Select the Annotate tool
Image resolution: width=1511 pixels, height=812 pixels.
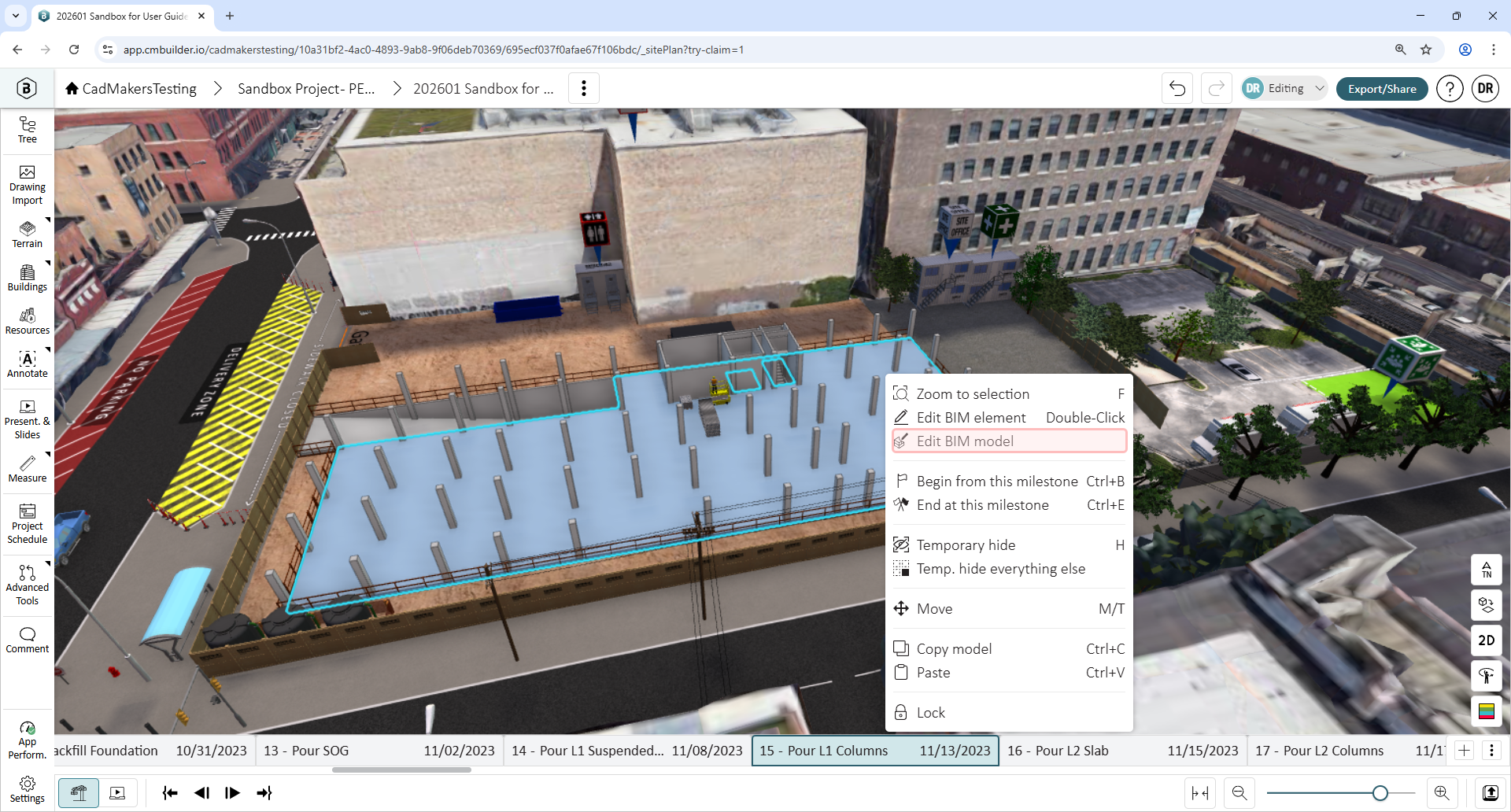[28, 364]
